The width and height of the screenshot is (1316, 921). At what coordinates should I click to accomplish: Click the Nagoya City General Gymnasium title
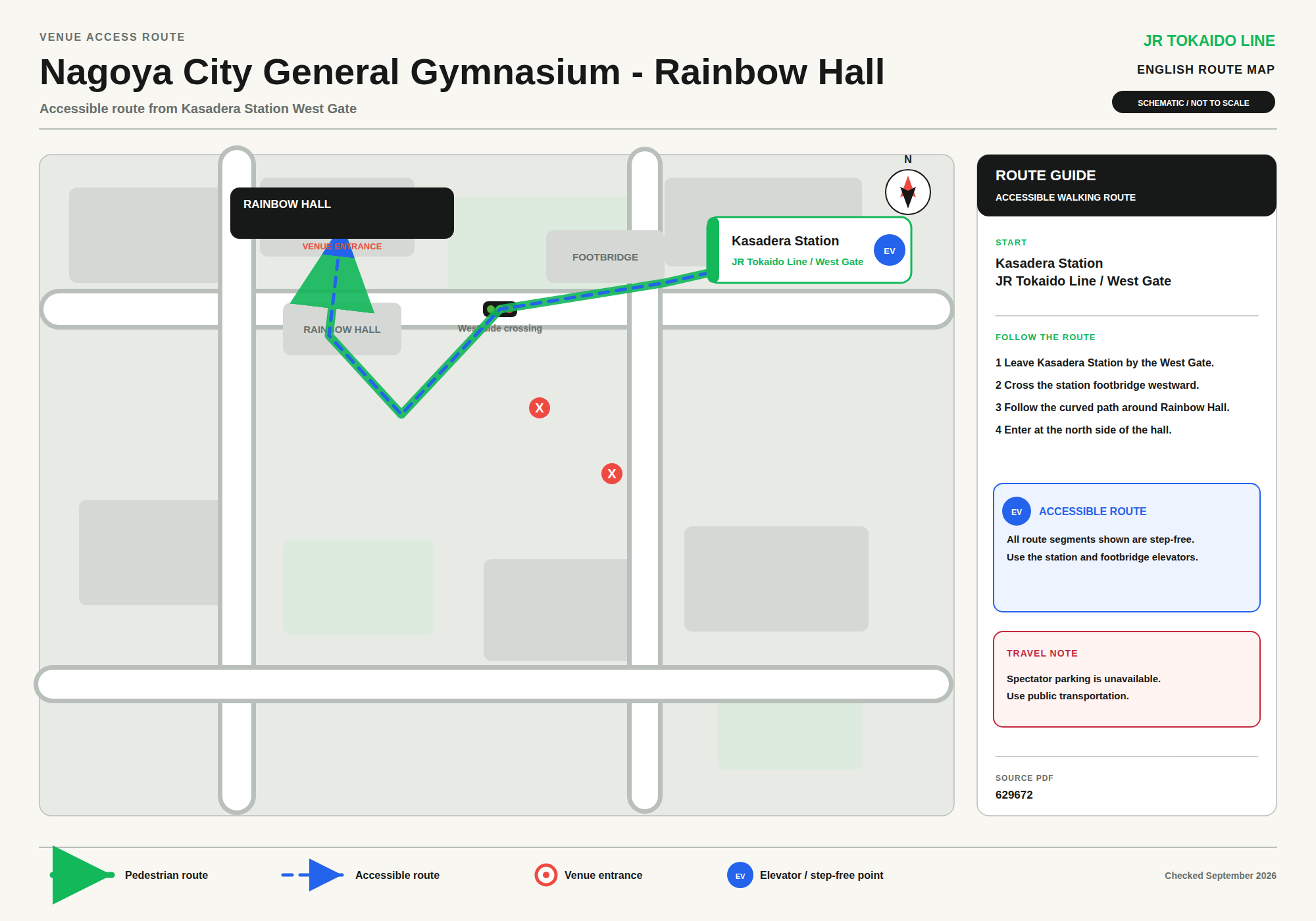(462, 72)
